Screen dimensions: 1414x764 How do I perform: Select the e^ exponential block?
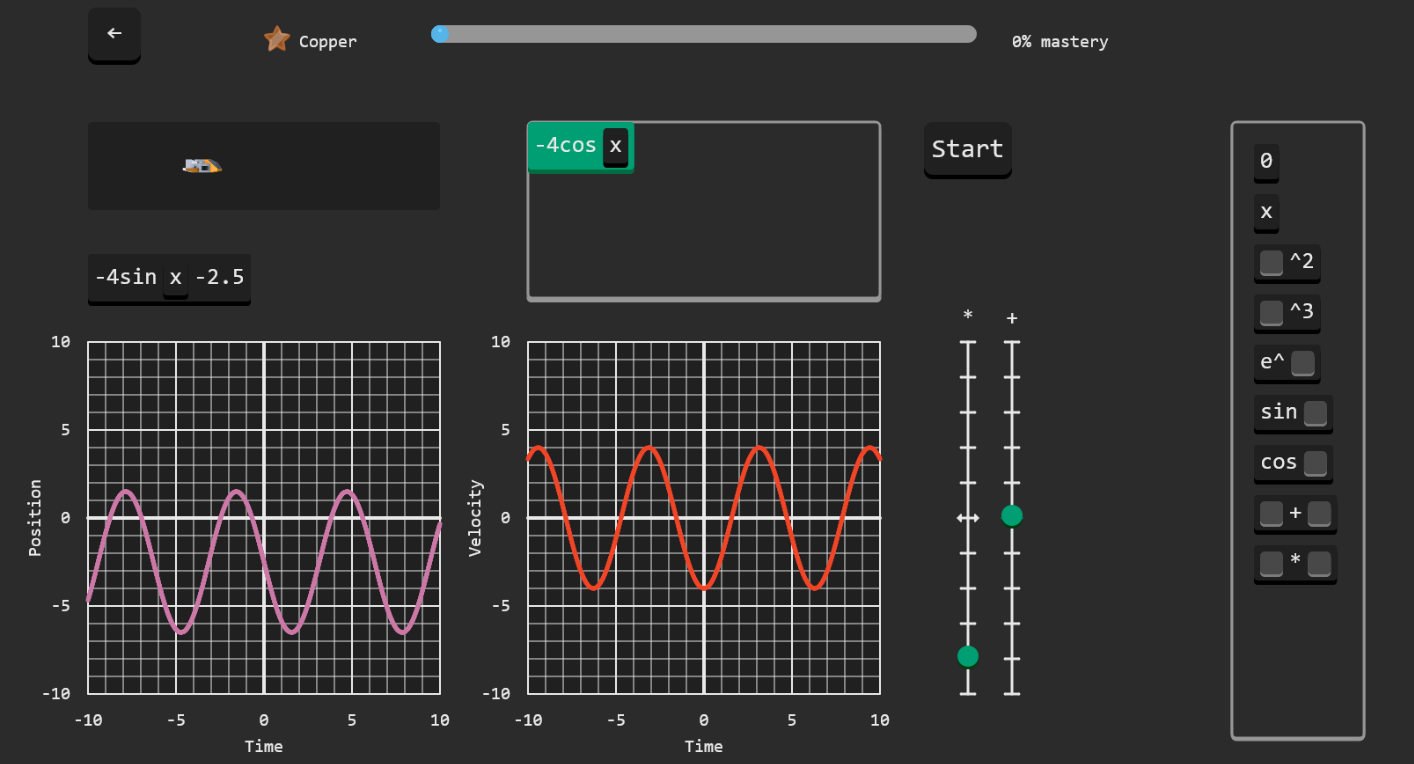tap(1274, 363)
